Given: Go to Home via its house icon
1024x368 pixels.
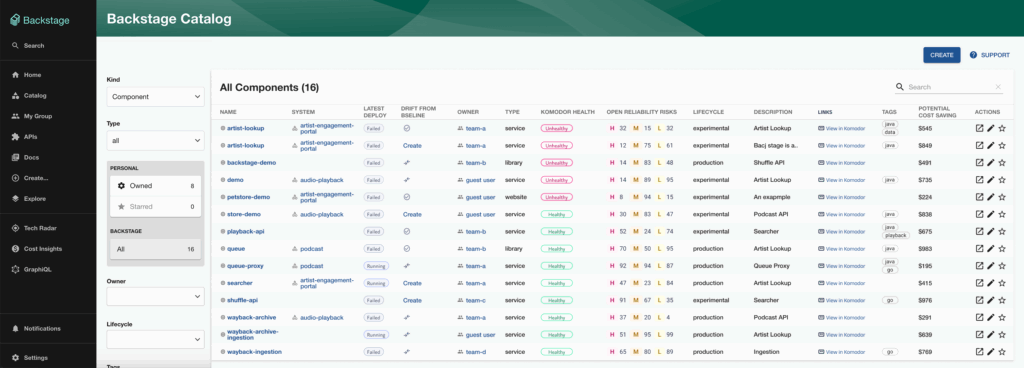Looking at the screenshot, I should coord(15,75).
